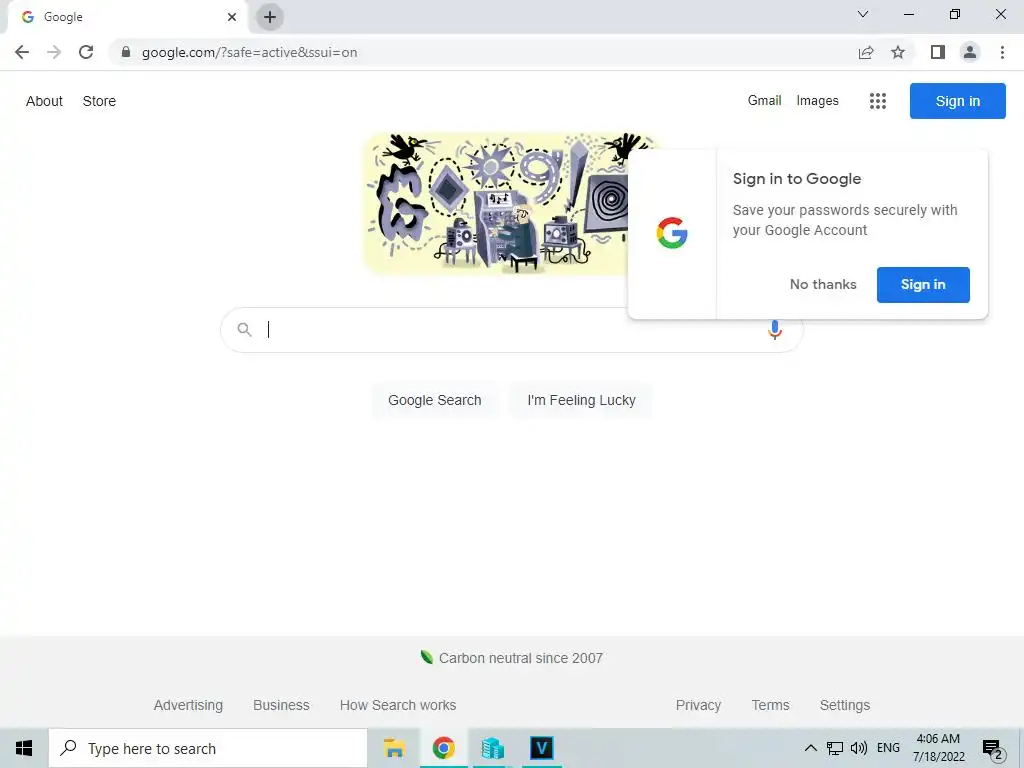Screen dimensions: 1024x768
Task: Open the Chrome profile avatar menu
Action: (970, 52)
